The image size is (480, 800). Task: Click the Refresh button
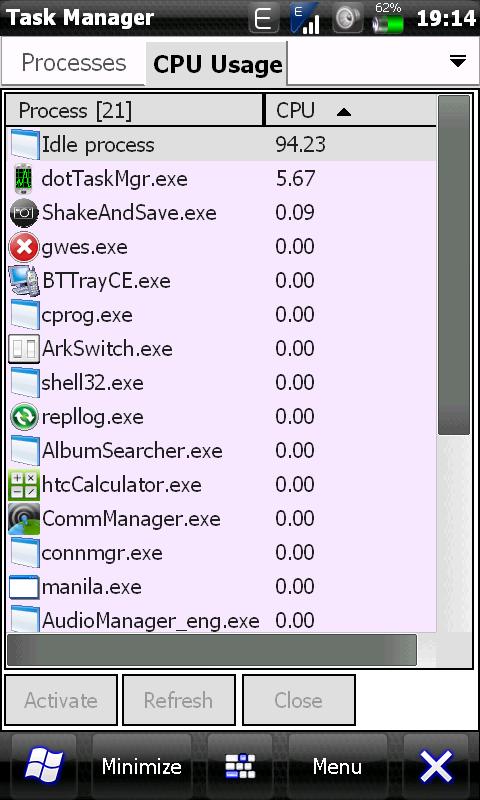[x=179, y=700]
